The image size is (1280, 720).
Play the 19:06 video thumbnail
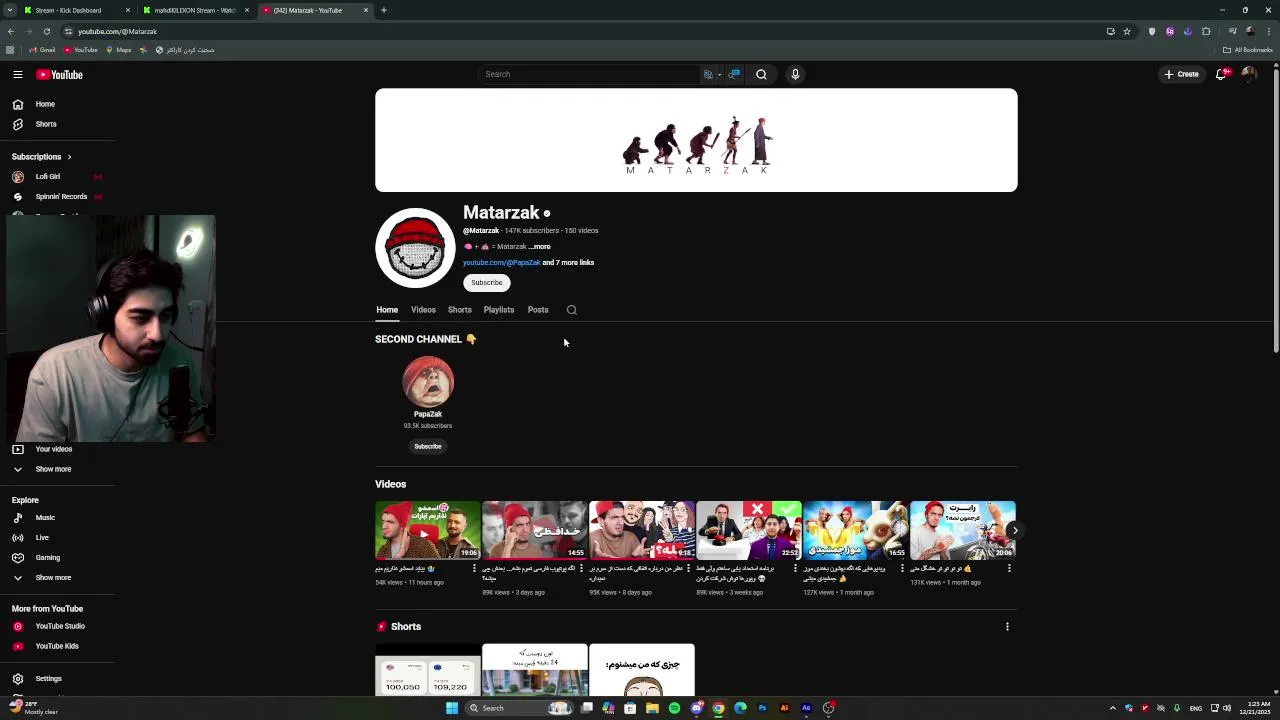pyautogui.click(x=427, y=530)
